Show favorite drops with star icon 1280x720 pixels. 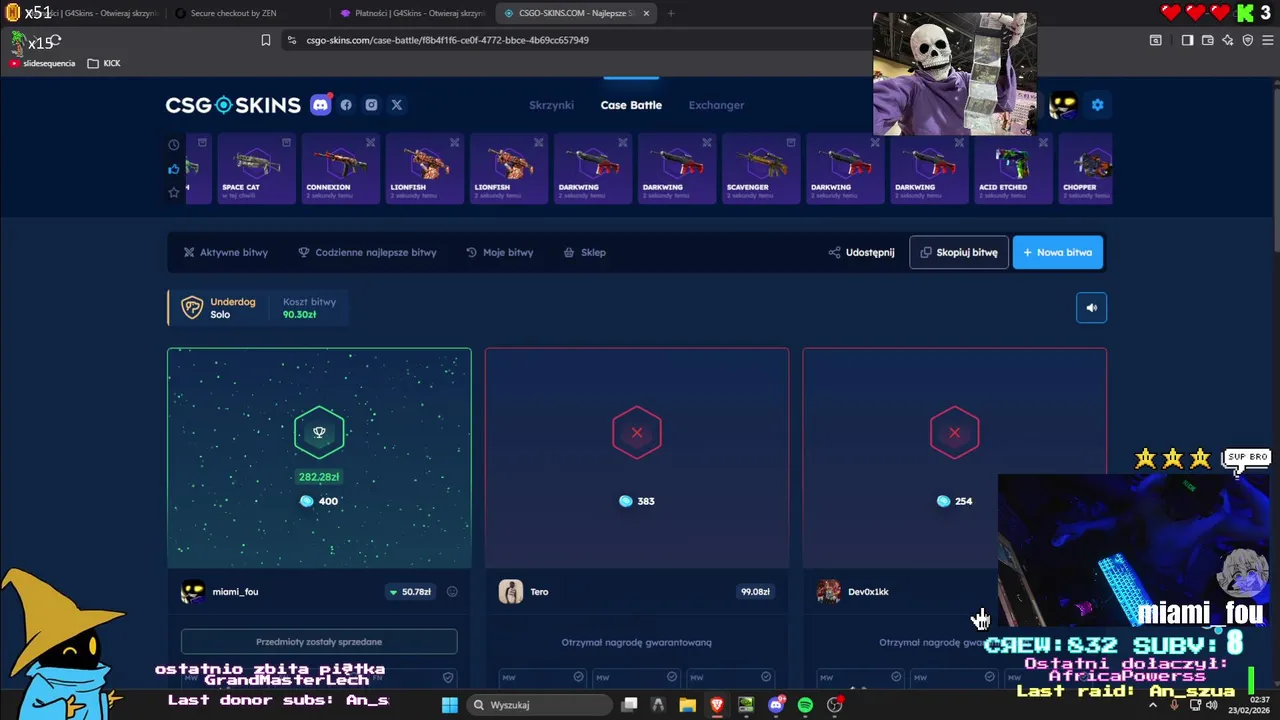pyautogui.click(x=174, y=192)
